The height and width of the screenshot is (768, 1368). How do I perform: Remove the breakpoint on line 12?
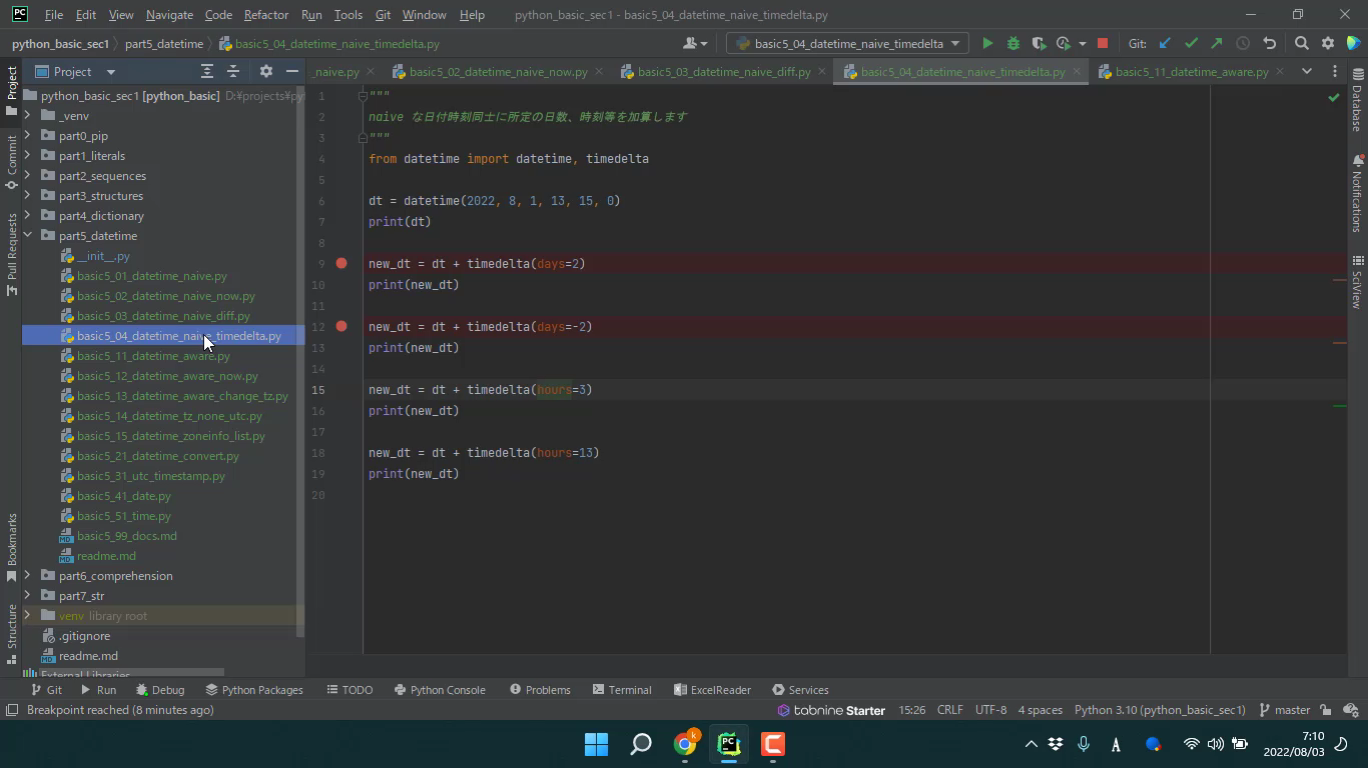pos(342,327)
